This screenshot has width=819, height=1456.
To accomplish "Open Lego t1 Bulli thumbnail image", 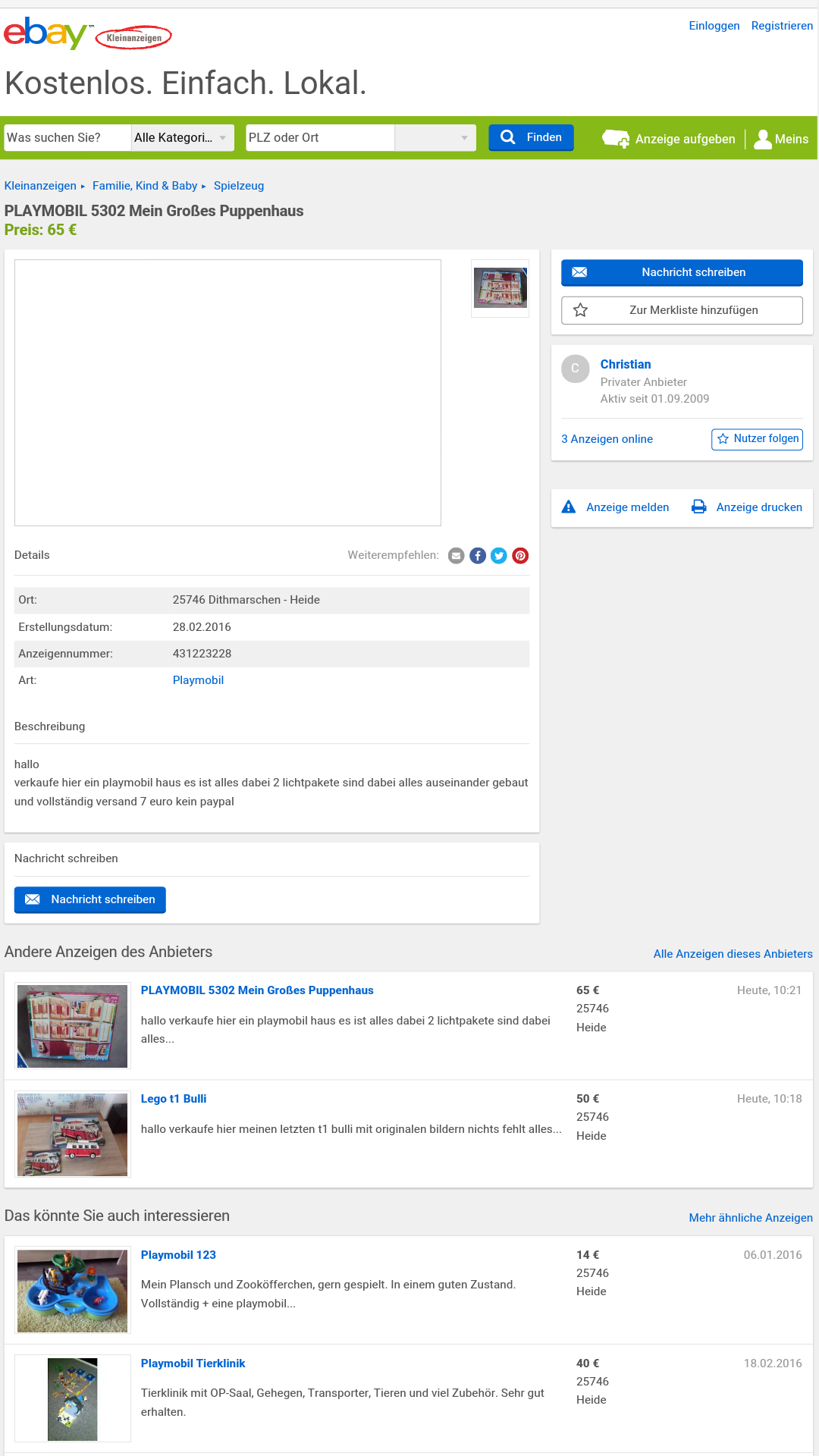I will click(x=73, y=1134).
